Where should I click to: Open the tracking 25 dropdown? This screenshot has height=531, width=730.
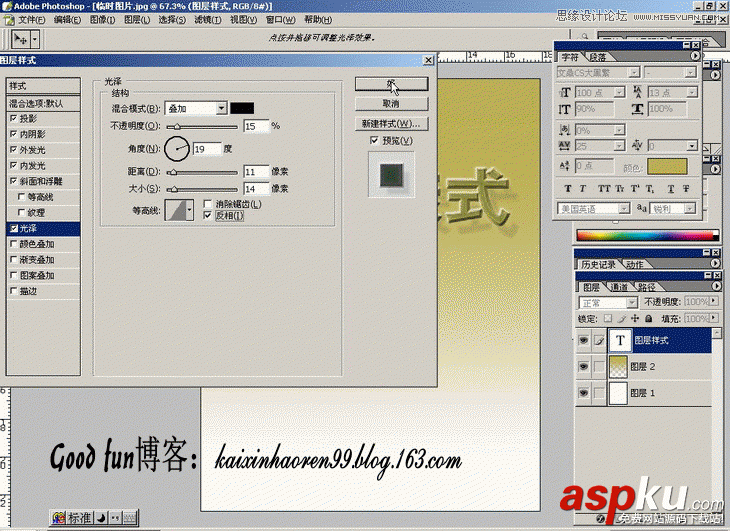point(619,146)
